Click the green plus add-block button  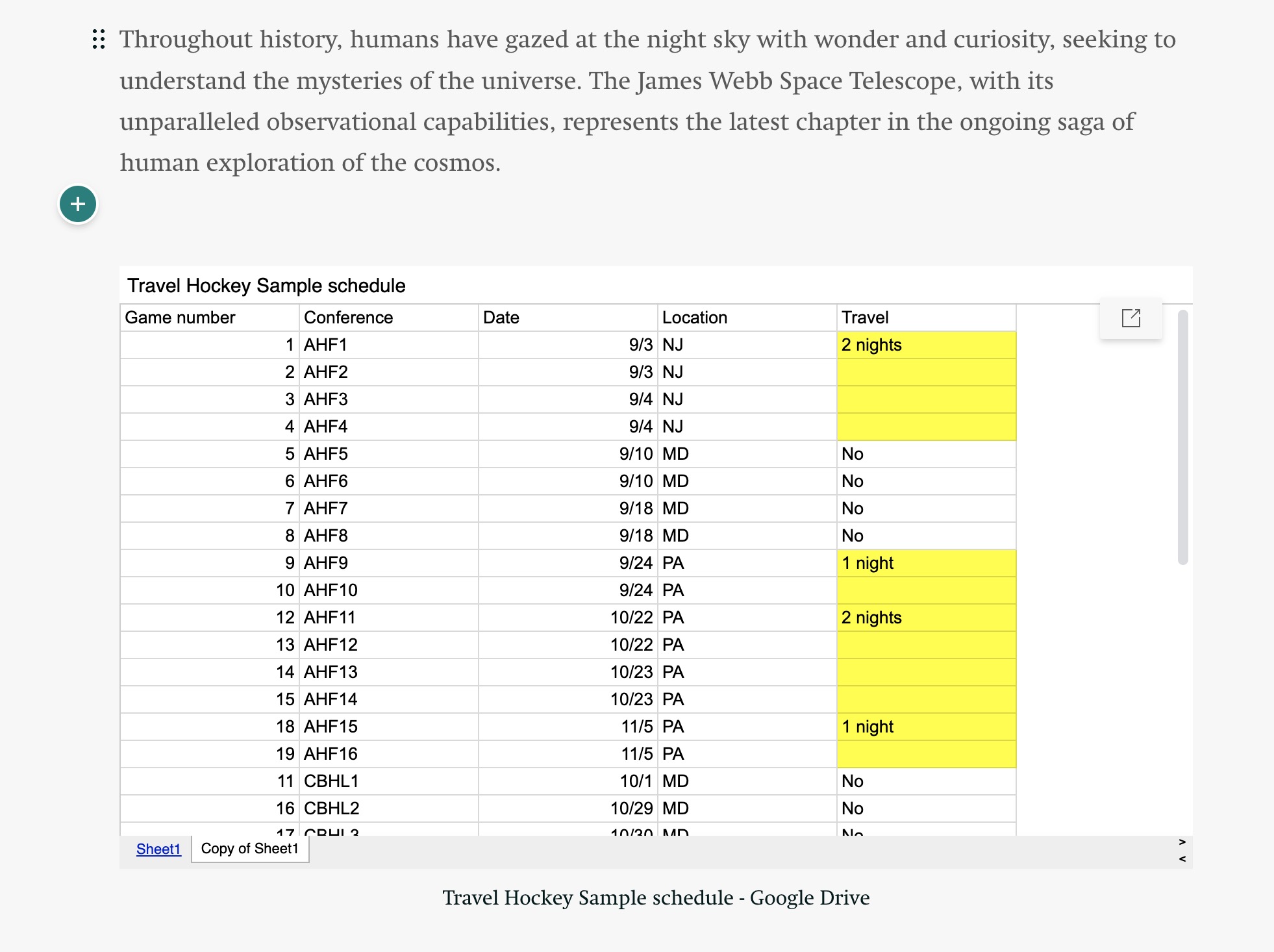(78, 204)
